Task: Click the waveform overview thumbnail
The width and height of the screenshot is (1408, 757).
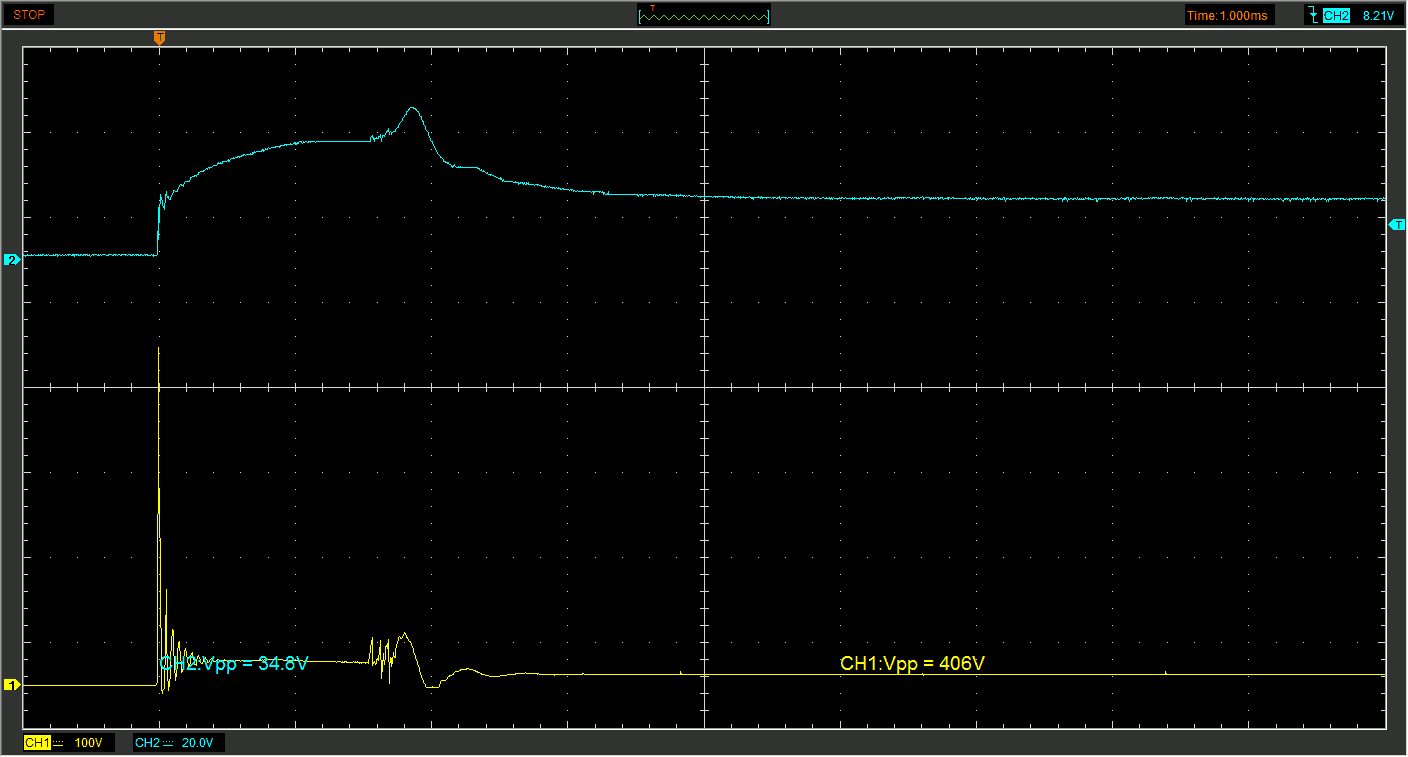Action: click(704, 15)
